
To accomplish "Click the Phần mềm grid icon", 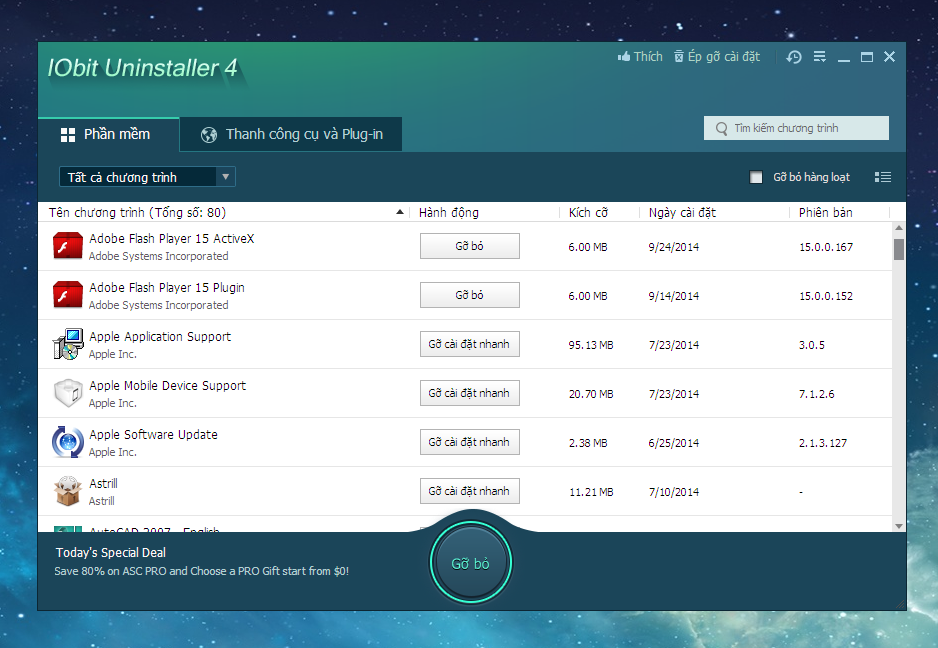I will coord(68,135).
